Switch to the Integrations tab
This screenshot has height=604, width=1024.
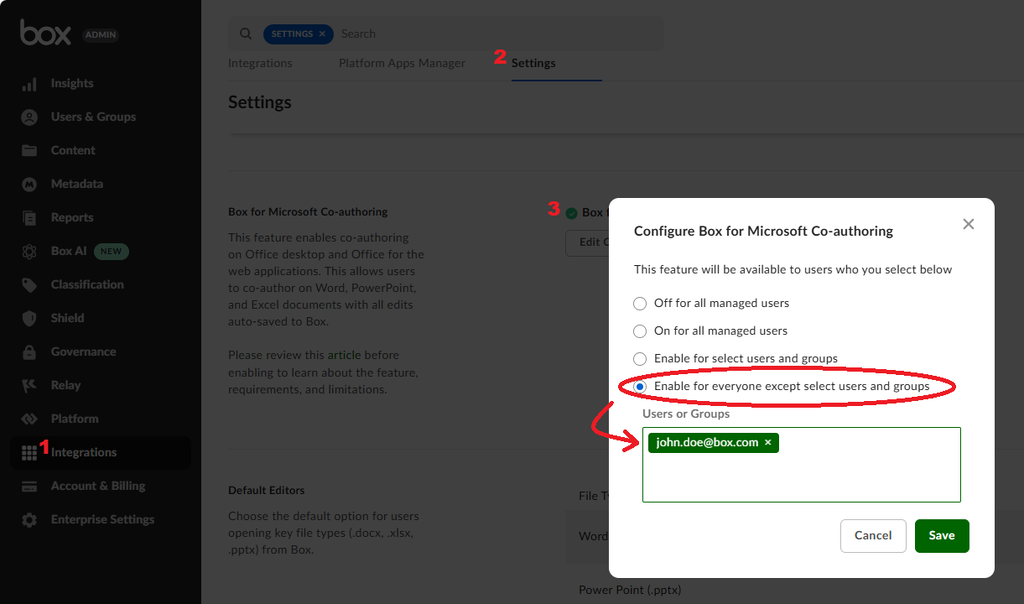pyautogui.click(x=260, y=63)
